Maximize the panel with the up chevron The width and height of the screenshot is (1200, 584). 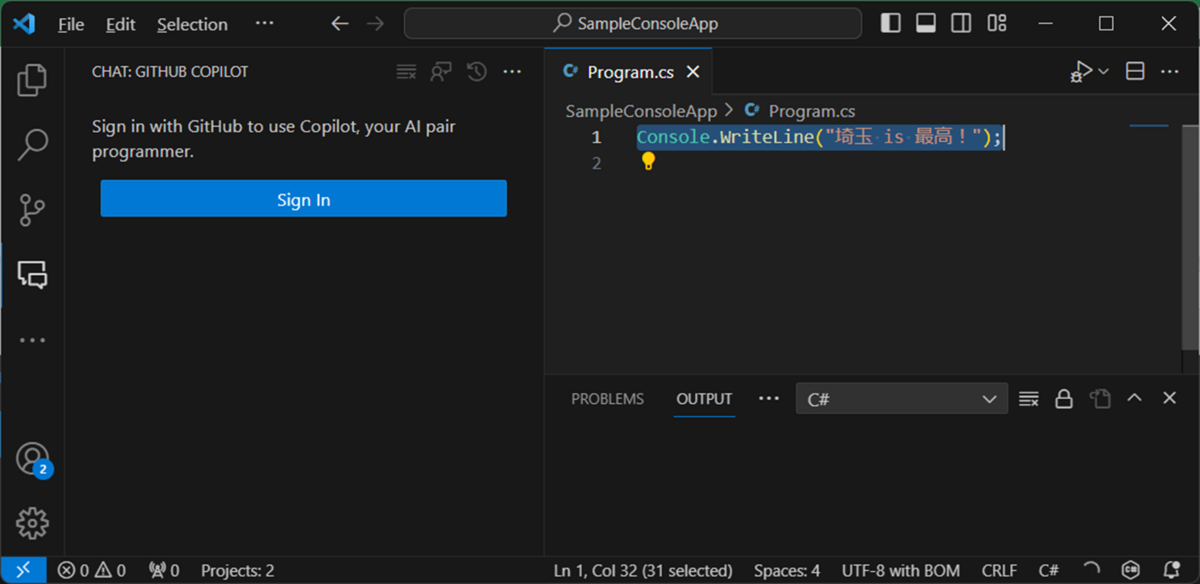[x=1134, y=398]
